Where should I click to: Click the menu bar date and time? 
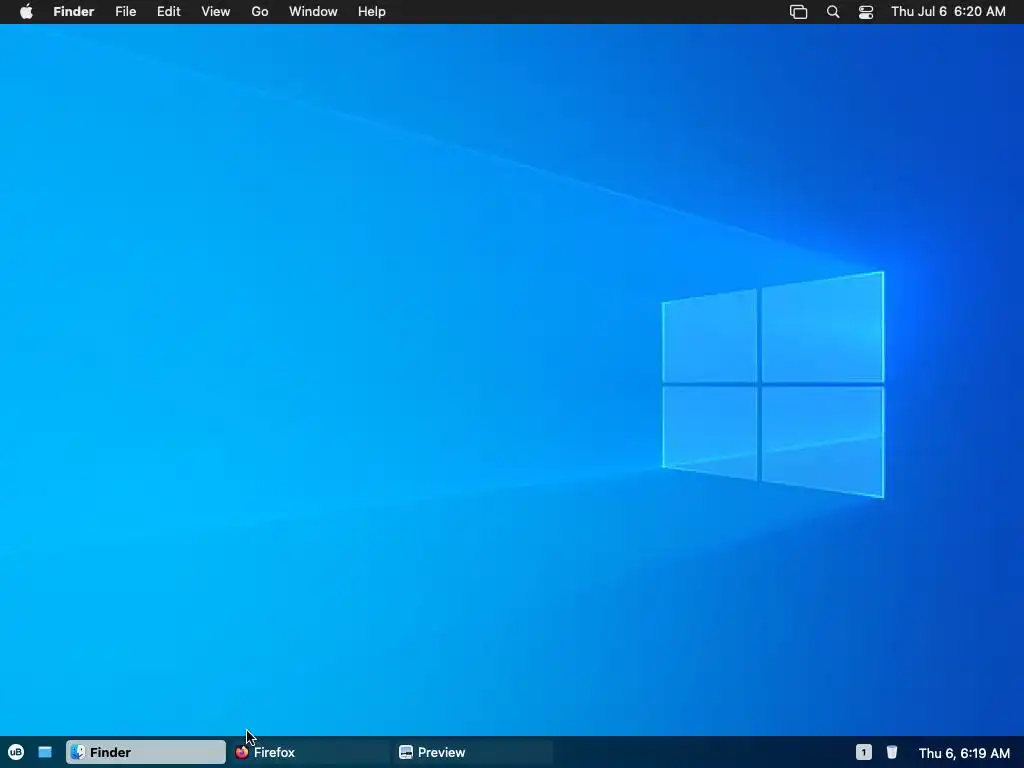(948, 12)
